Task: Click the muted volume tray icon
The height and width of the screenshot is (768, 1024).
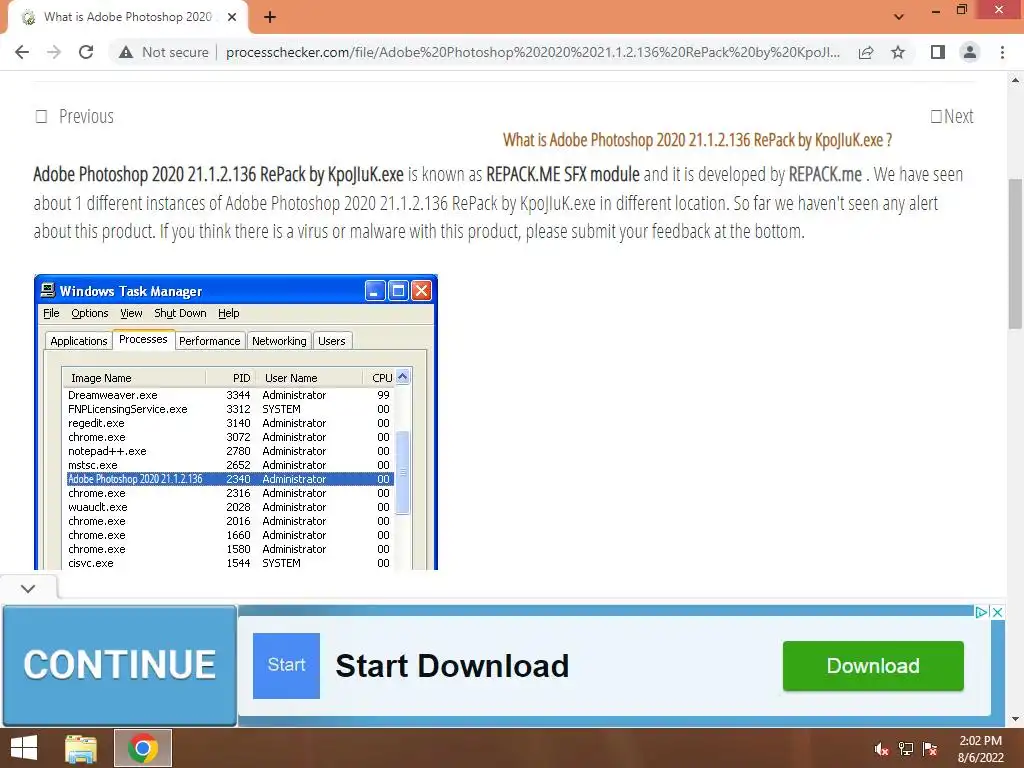Action: click(881, 749)
